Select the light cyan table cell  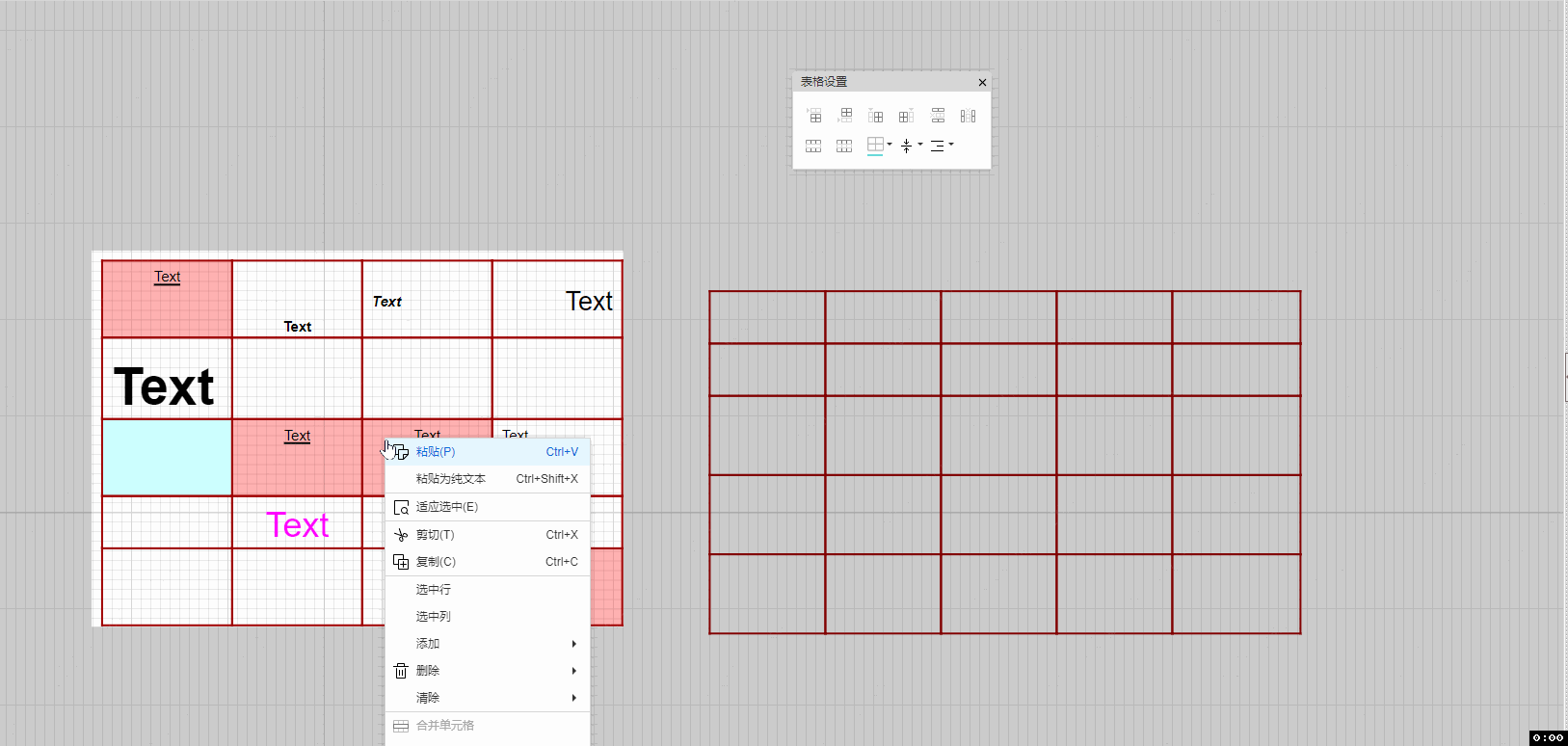click(x=167, y=458)
